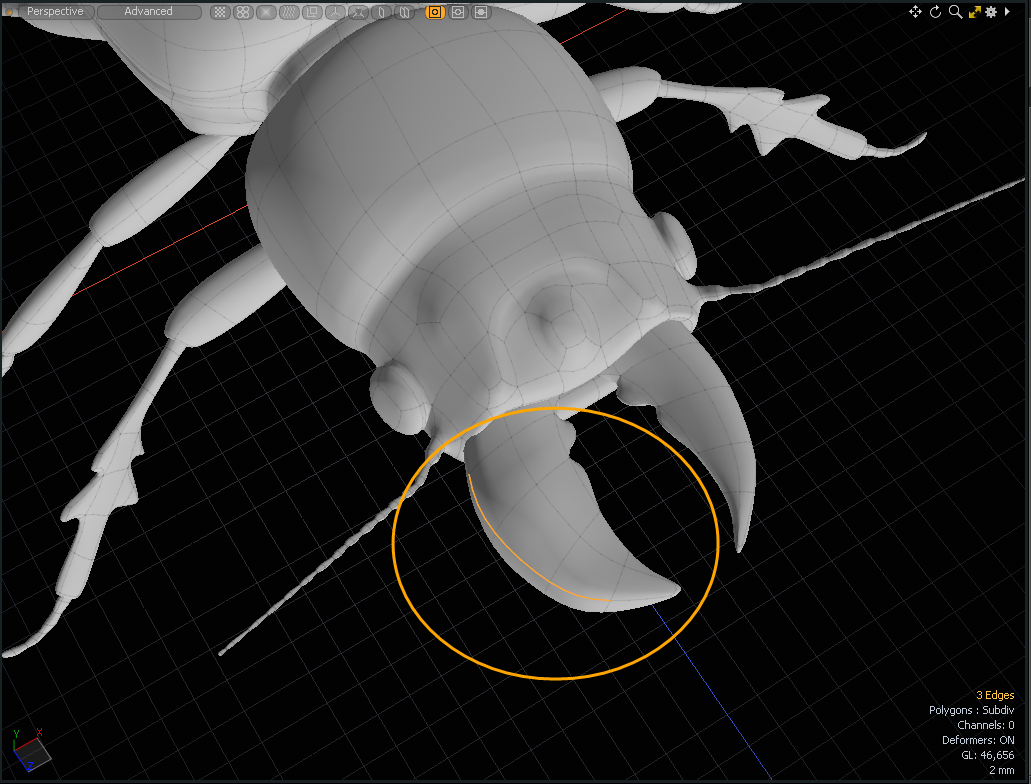Click the circular-arrow rotate view icon

[936, 12]
